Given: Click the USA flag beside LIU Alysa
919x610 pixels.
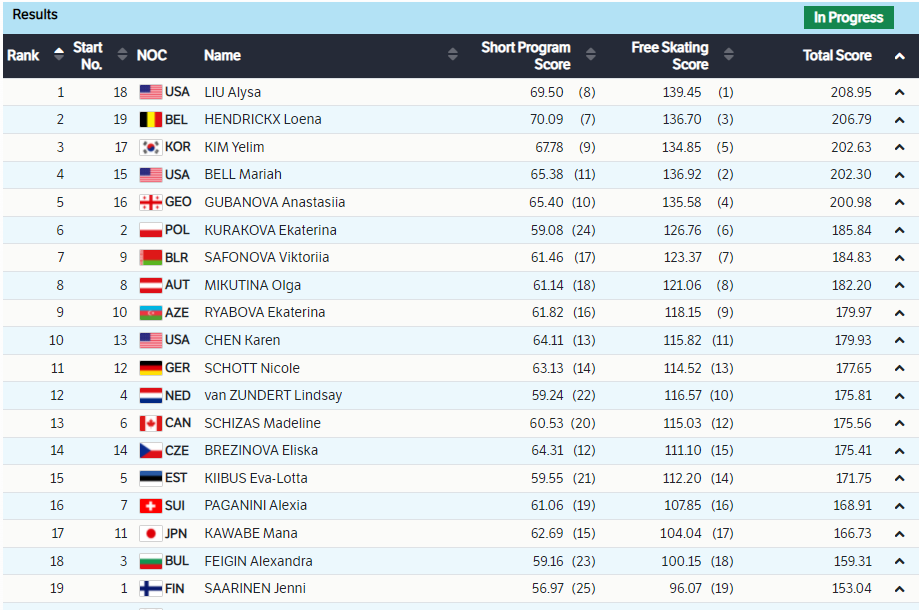Looking at the screenshot, I should [151, 92].
